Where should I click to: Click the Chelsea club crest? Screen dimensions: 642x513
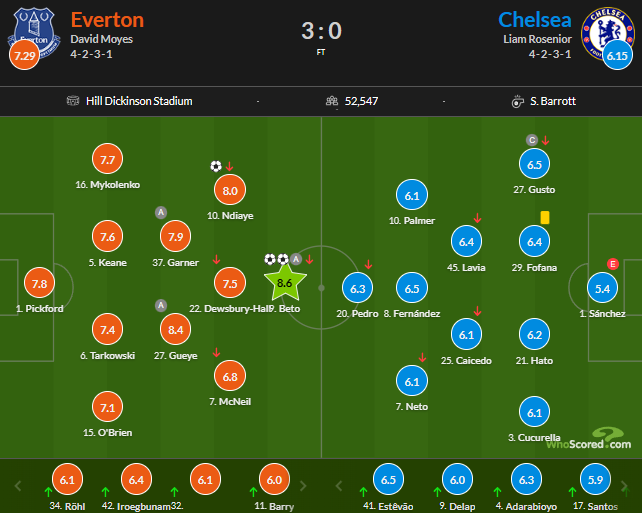coord(607,33)
